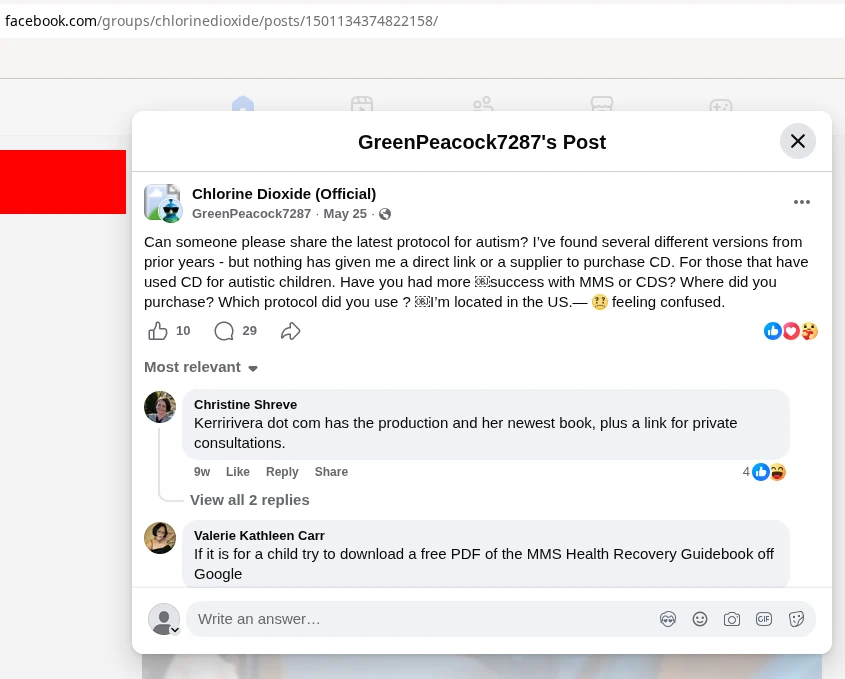Reply to Christine Shreve's comment
Image resolution: width=845 pixels, height=679 pixels.
coord(282,472)
